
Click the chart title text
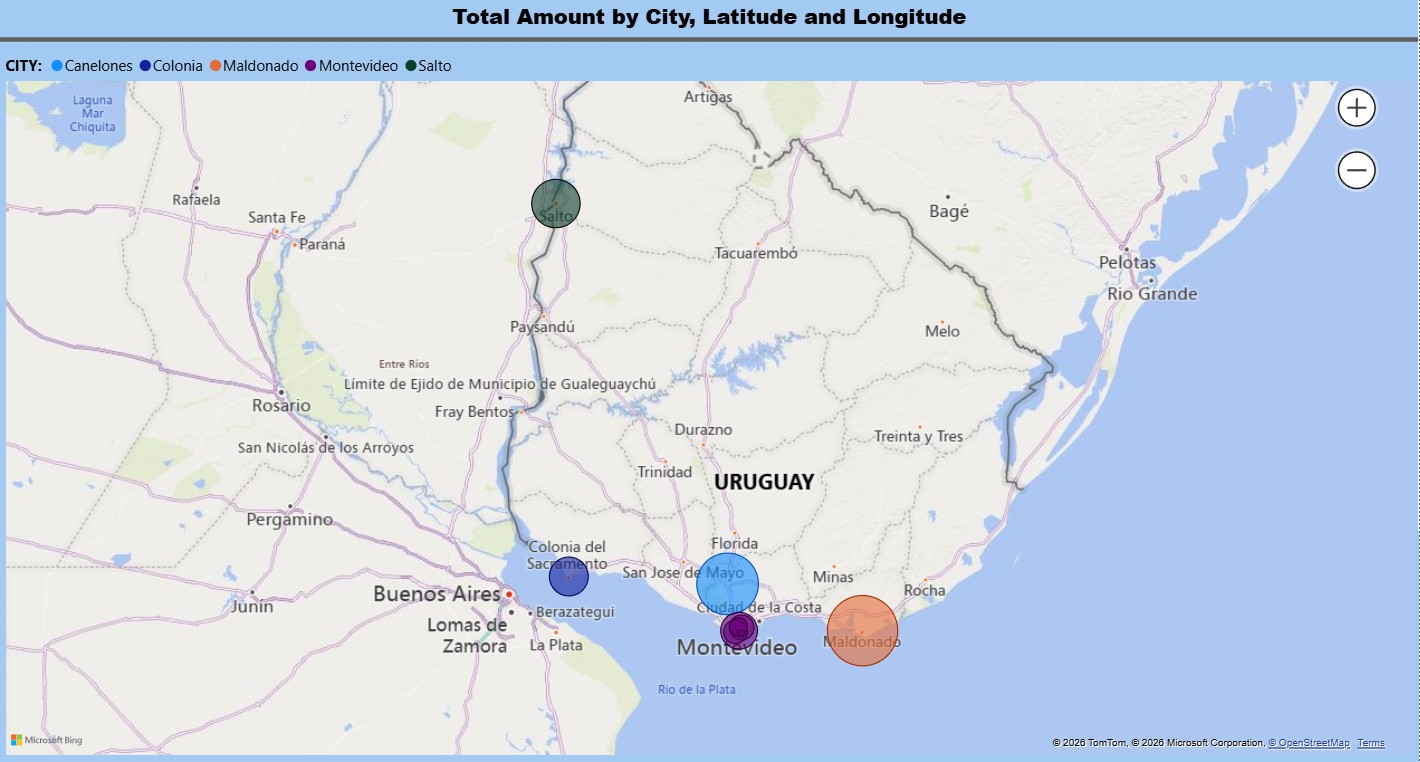click(709, 17)
